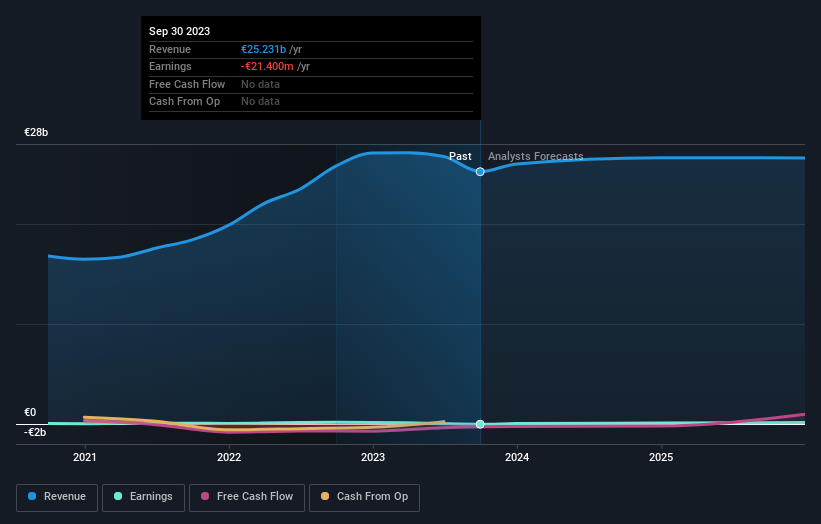Click the 2022 x-axis label
This screenshot has width=821, height=524.
[229, 457]
